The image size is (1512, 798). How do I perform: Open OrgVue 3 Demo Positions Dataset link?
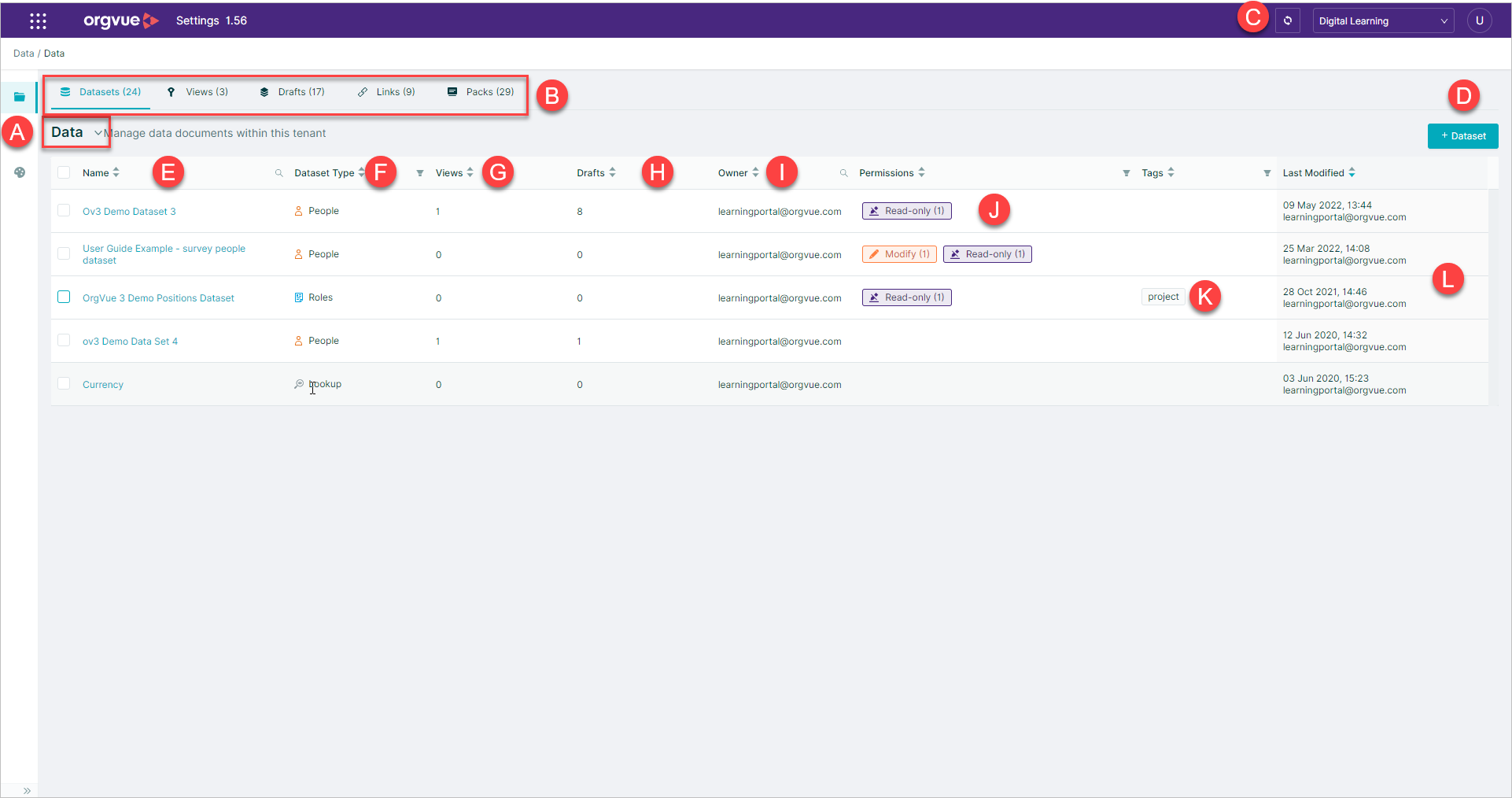pyautogui.click(x=158, y=298)
